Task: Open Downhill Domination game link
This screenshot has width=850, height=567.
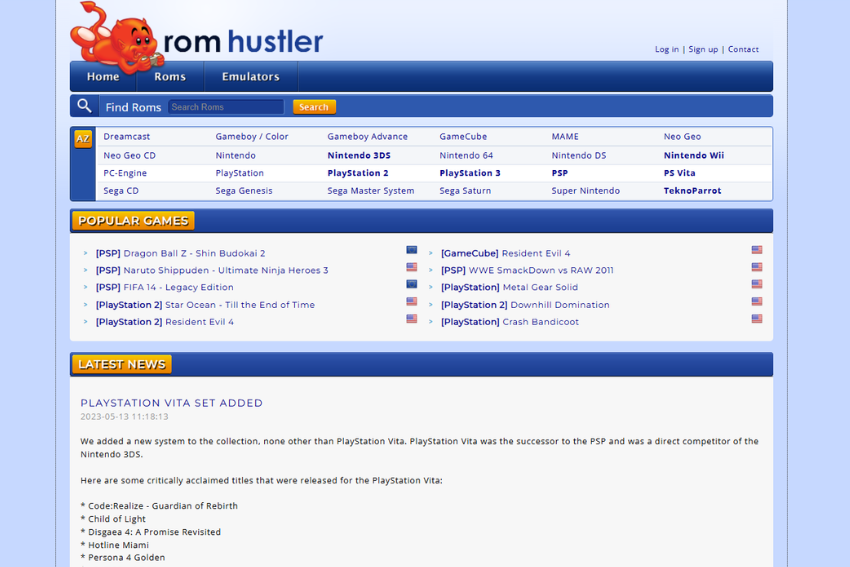Action: (525, 305)
